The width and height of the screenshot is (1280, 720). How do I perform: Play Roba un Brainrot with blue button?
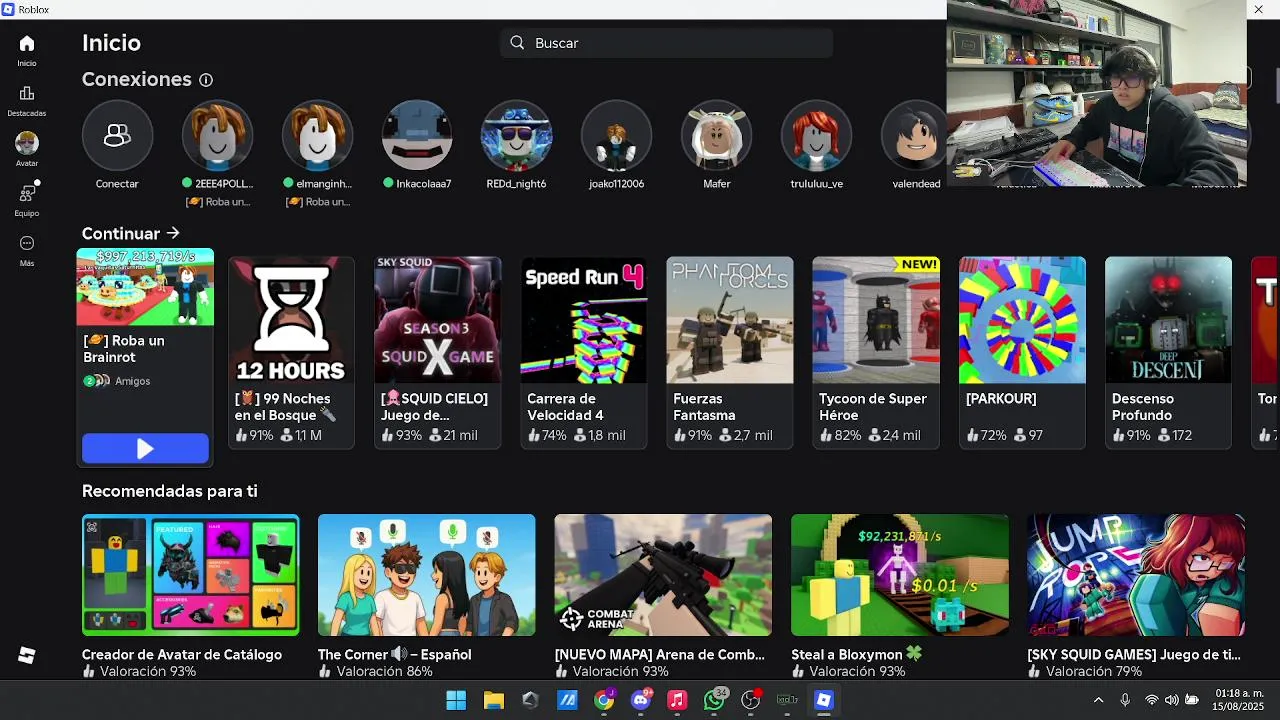(x=145, y=449)
